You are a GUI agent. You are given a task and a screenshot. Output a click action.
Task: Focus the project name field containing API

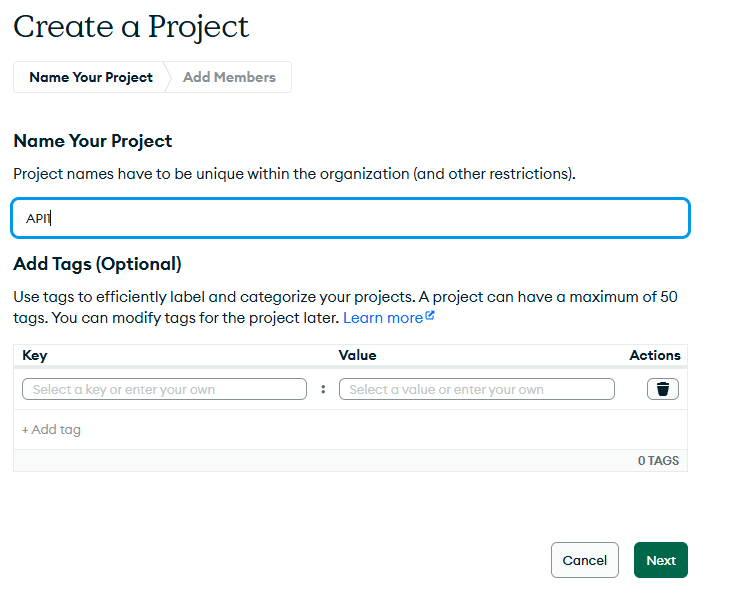(350, 218)
